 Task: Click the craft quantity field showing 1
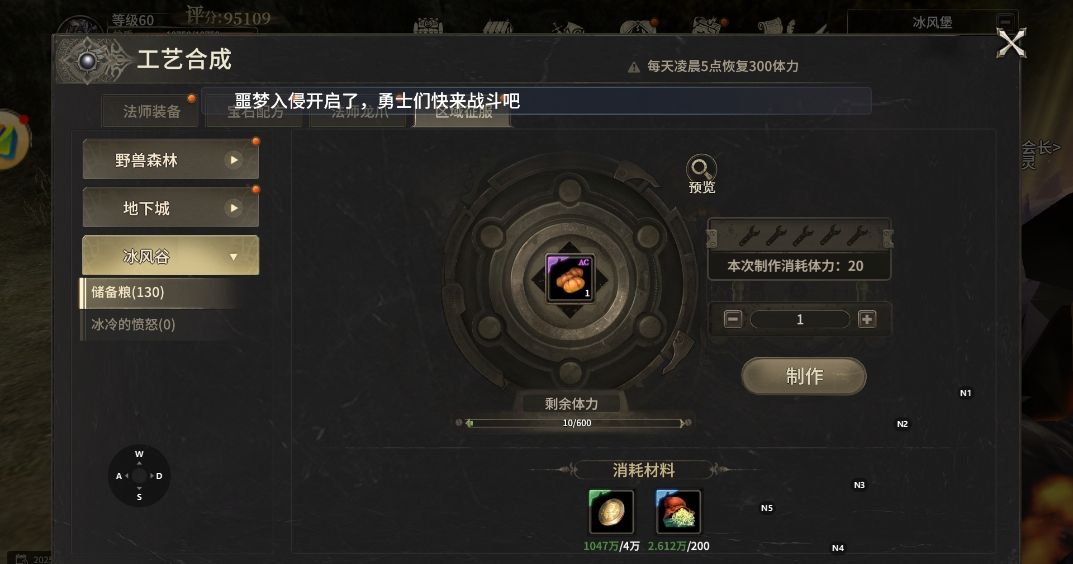[800, 319]
